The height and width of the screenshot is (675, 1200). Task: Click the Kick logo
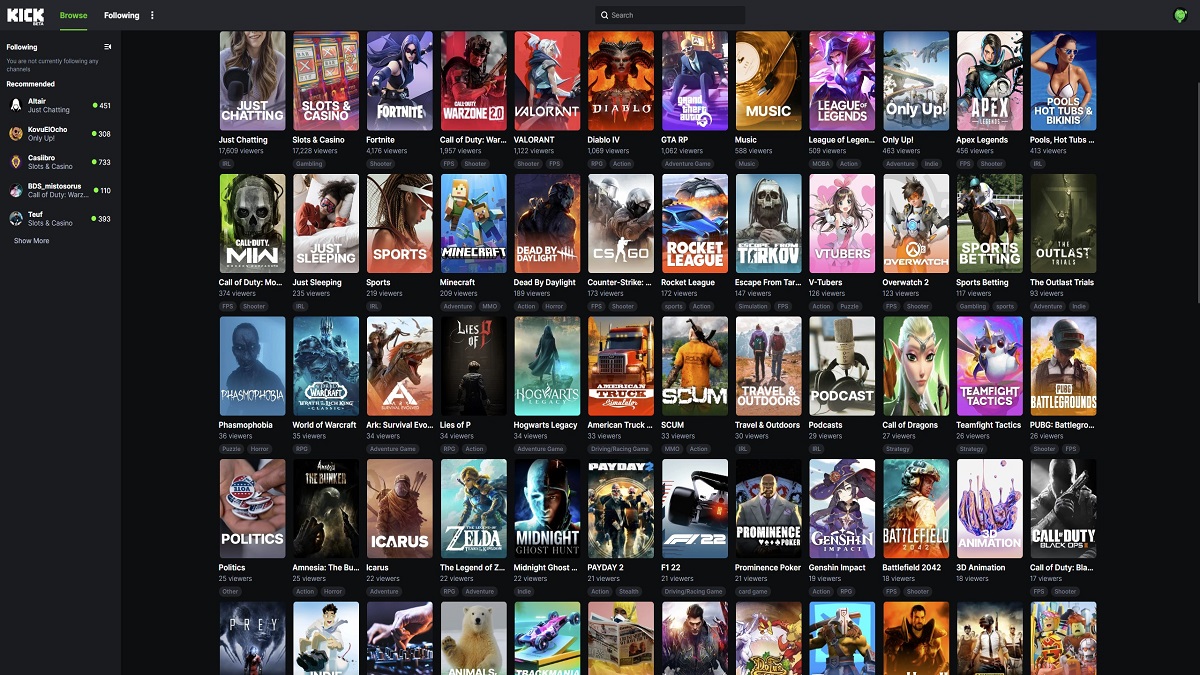point(26,16)
